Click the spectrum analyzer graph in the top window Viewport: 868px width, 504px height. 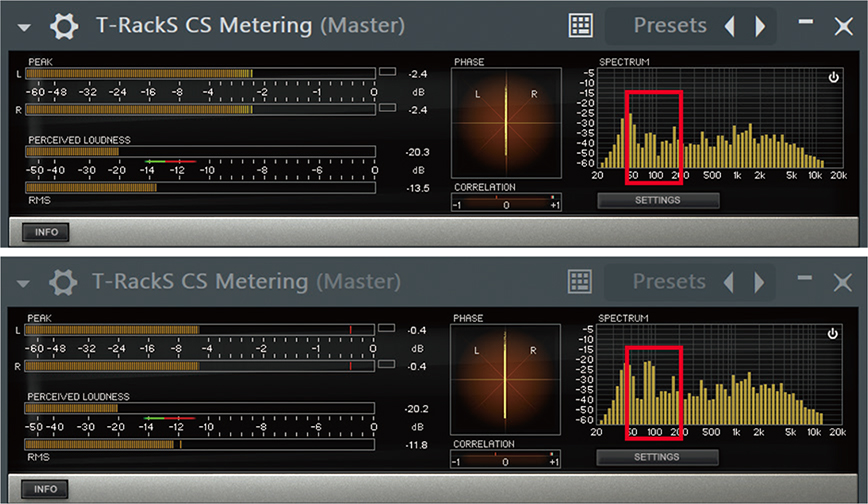pyautogui.click(x=720, y=119)
